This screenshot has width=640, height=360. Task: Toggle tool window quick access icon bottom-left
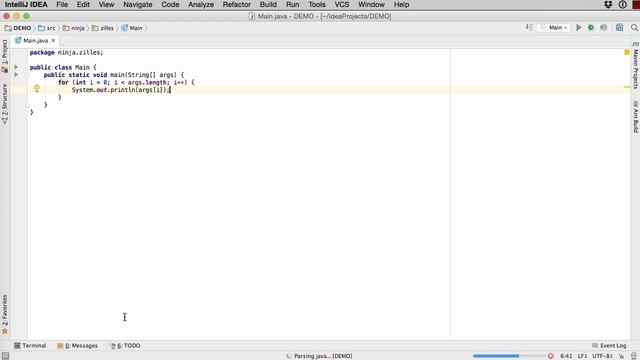point(5,356)
